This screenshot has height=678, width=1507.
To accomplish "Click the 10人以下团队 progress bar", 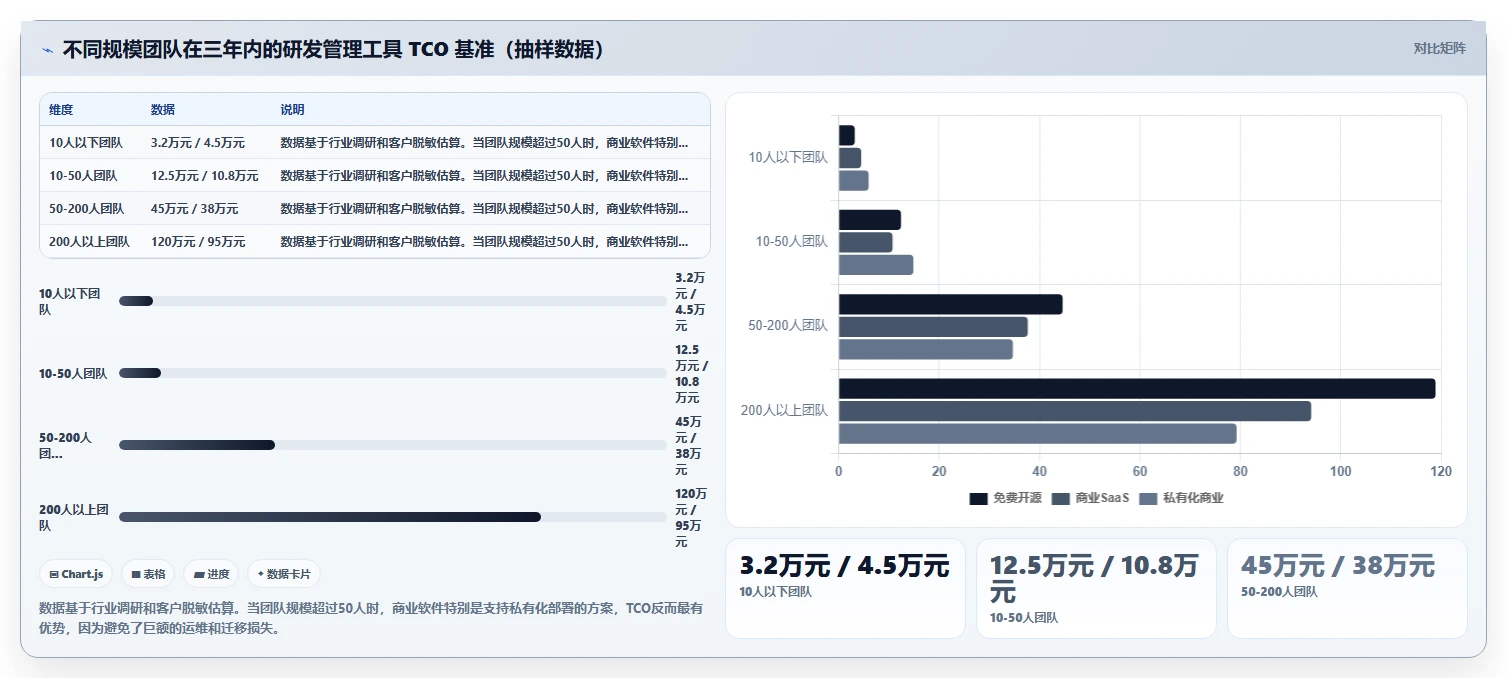I will click(392, 301).
